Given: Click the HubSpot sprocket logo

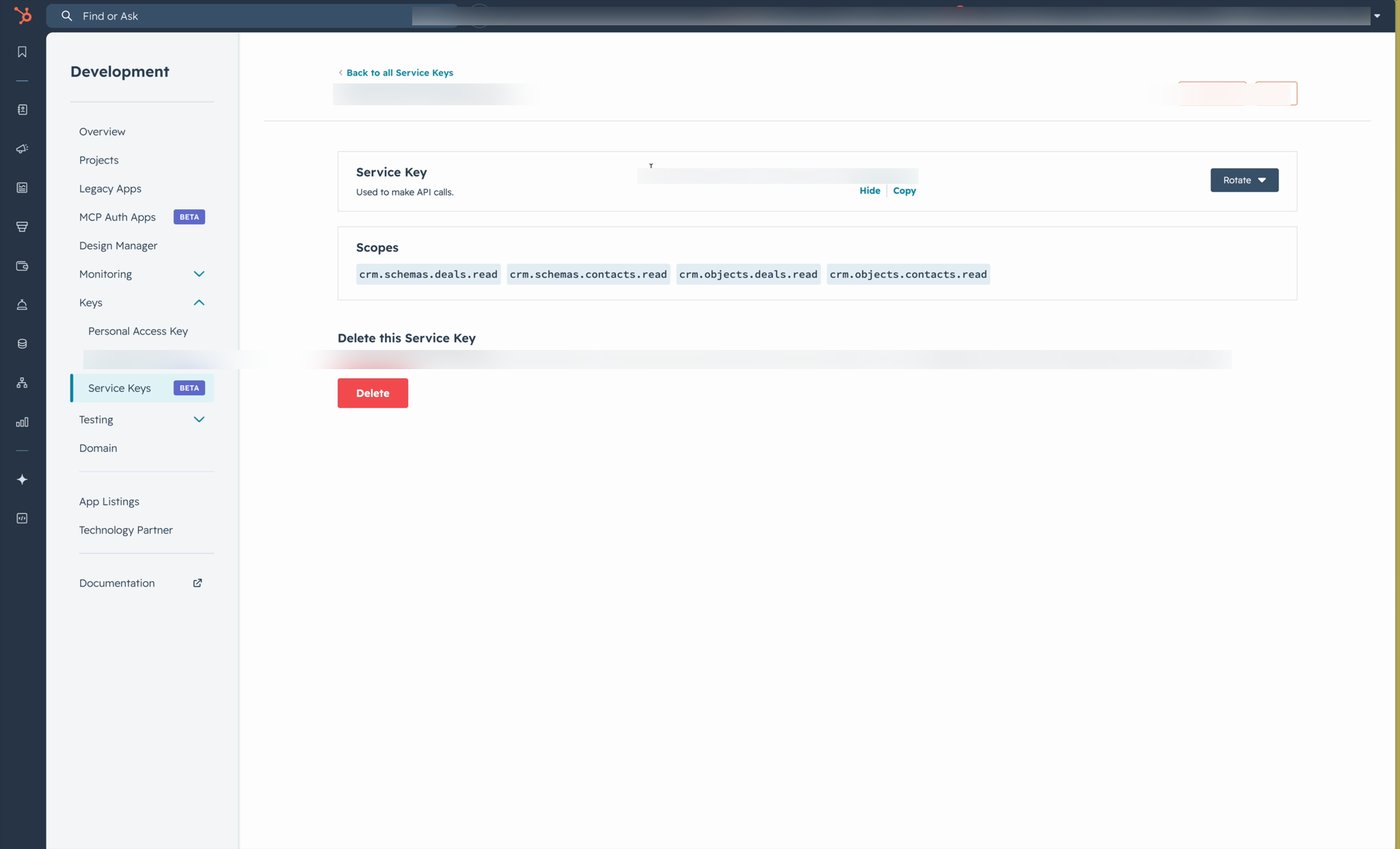Looking at the screenshot, I should pos(22,15).
